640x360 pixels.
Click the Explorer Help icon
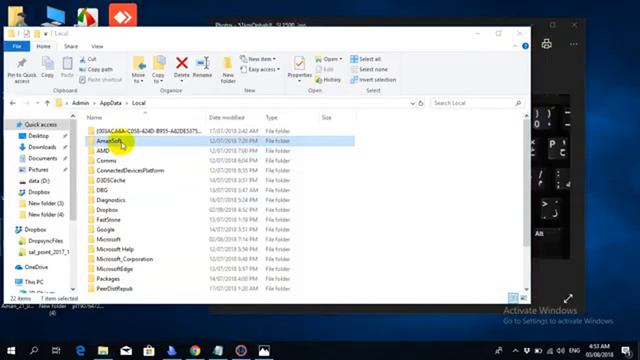pos(525,46)
